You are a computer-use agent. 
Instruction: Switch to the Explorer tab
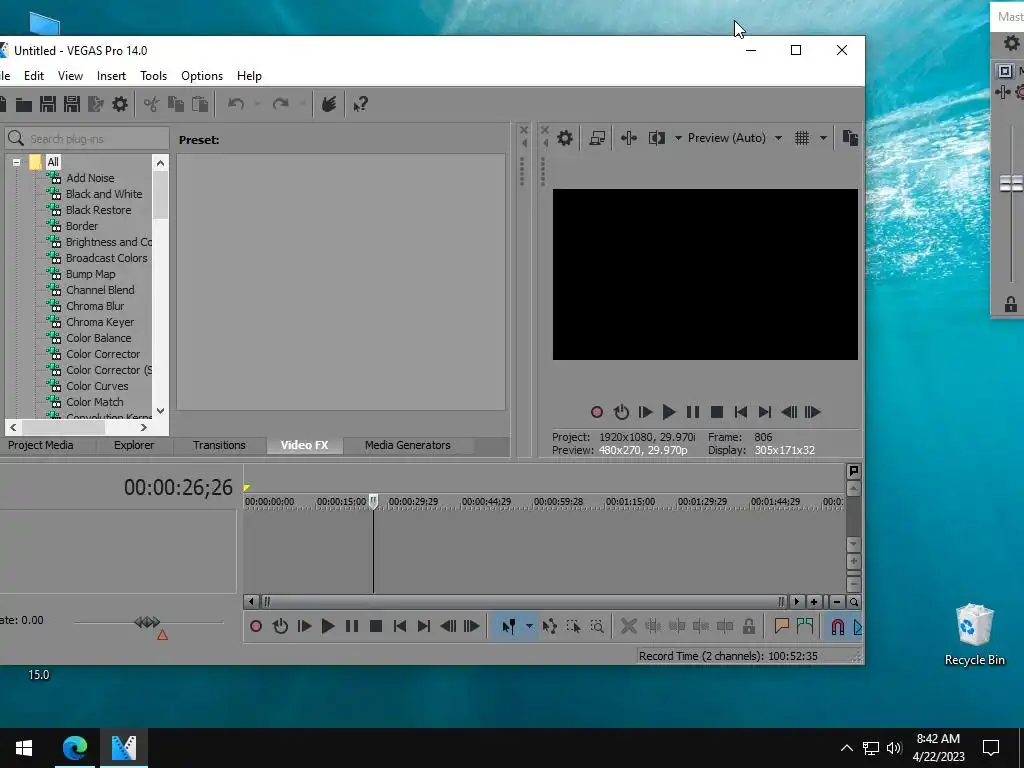[x=134, y=445]
